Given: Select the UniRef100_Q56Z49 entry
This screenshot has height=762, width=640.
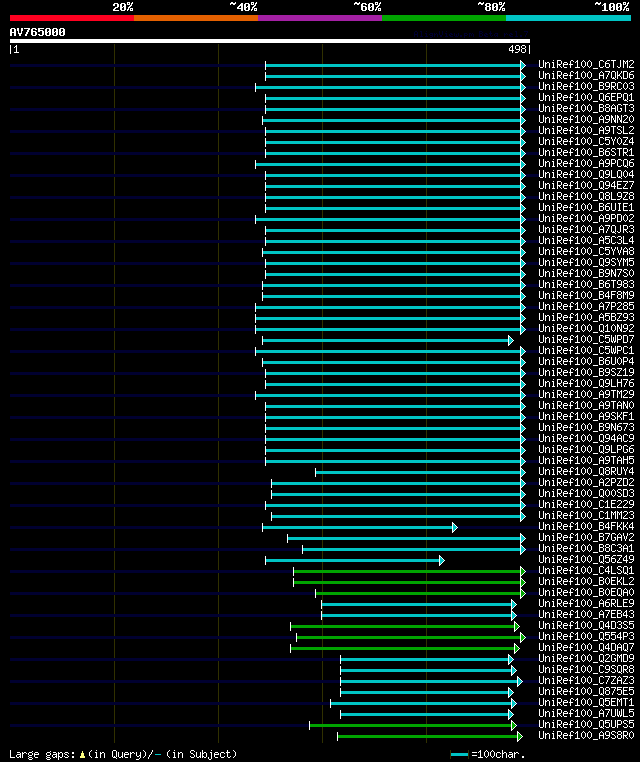Looking at the screenshot, I should (586, 559).
